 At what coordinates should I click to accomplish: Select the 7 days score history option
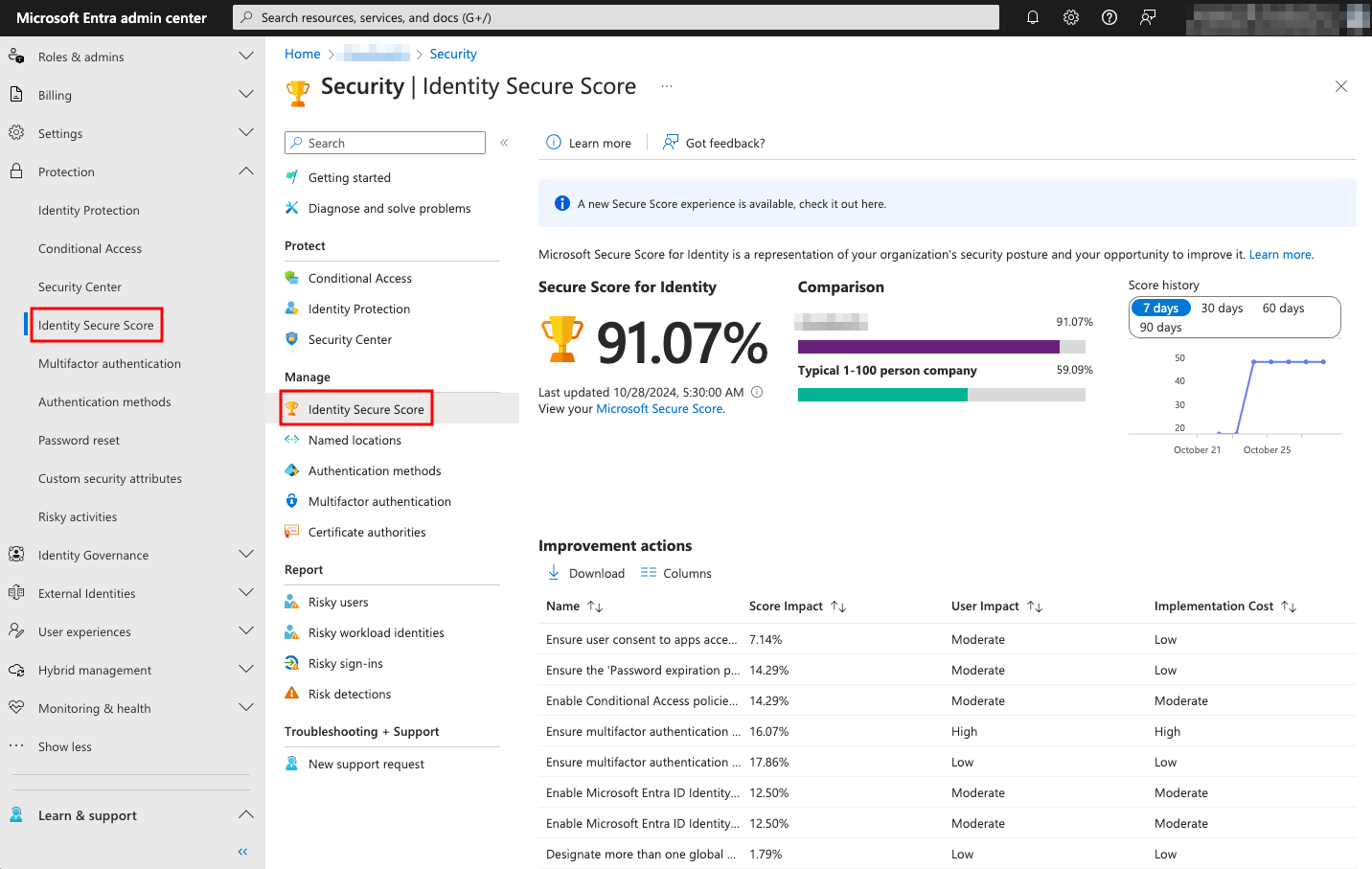(x=1160, y=308)
